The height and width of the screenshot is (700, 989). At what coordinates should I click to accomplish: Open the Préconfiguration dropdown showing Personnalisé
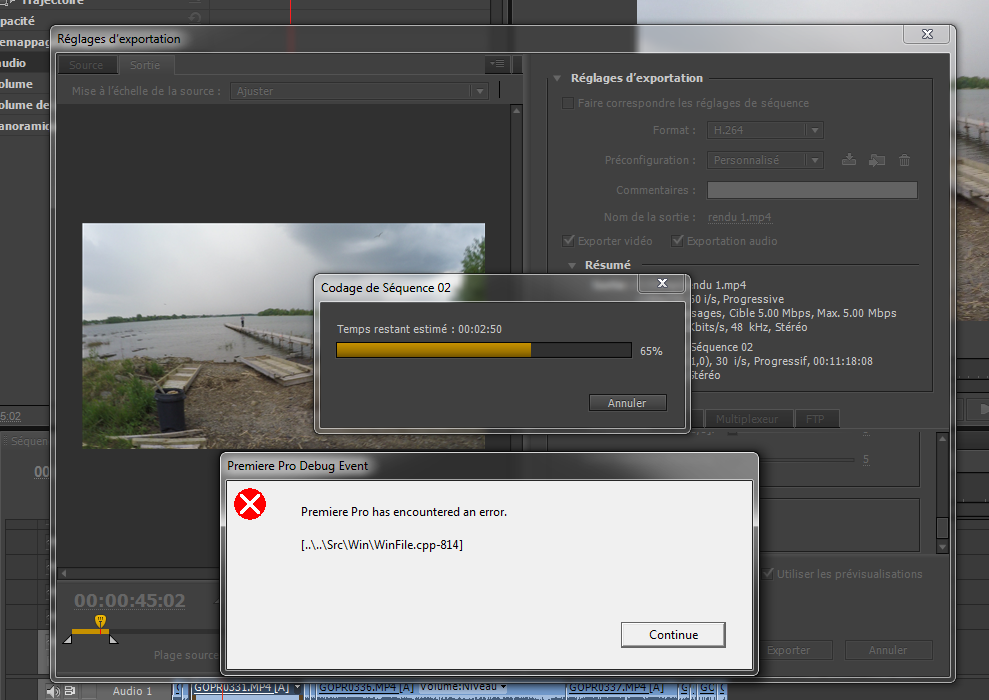pyautogui.click(x=765, y=160)
